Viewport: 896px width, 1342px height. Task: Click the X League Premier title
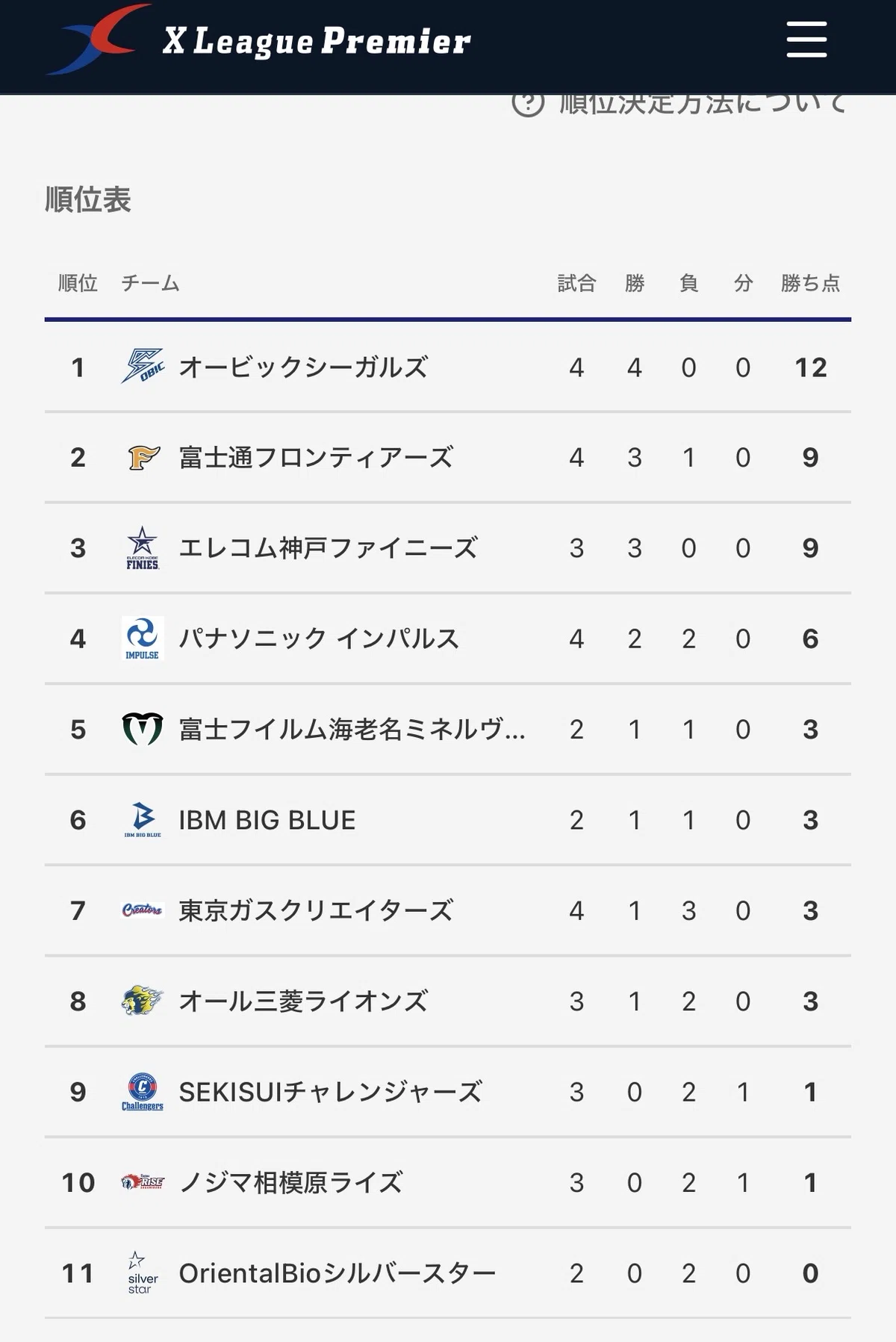[x=317, y=42]
